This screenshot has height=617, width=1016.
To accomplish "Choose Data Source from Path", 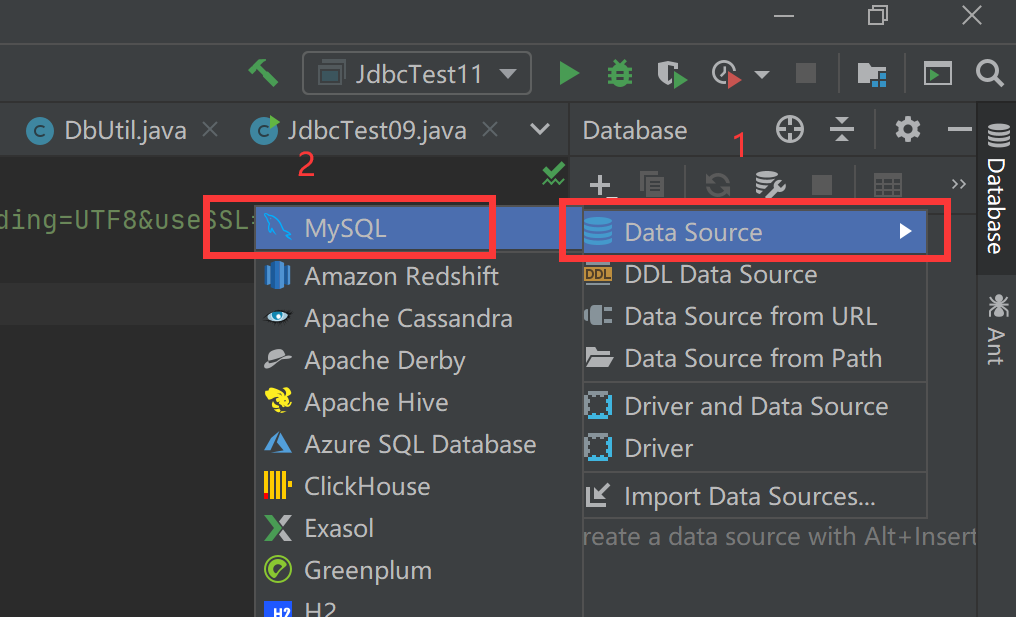I will [x=755, y=358].
